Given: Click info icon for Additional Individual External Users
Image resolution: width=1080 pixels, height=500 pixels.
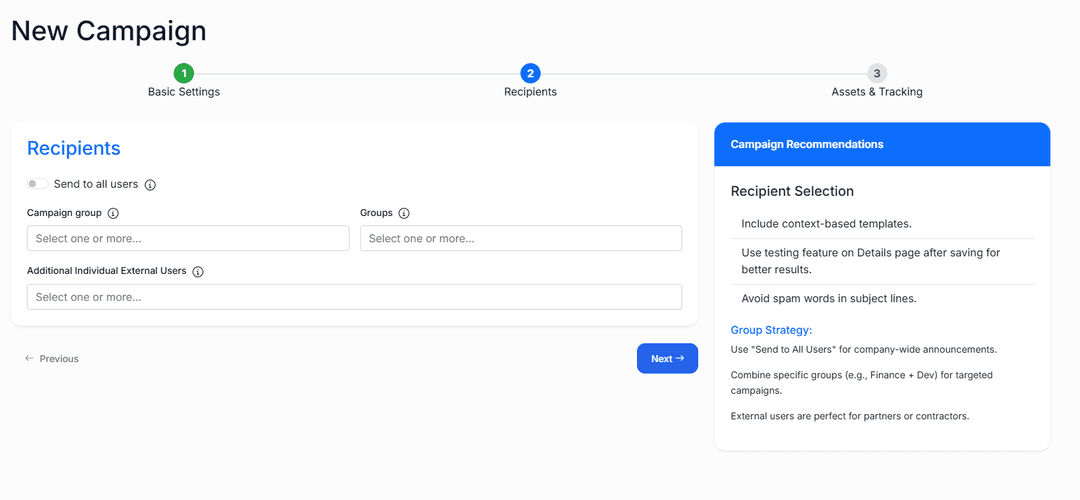Looking at the screenshot, I should click(x=198, y=271).
